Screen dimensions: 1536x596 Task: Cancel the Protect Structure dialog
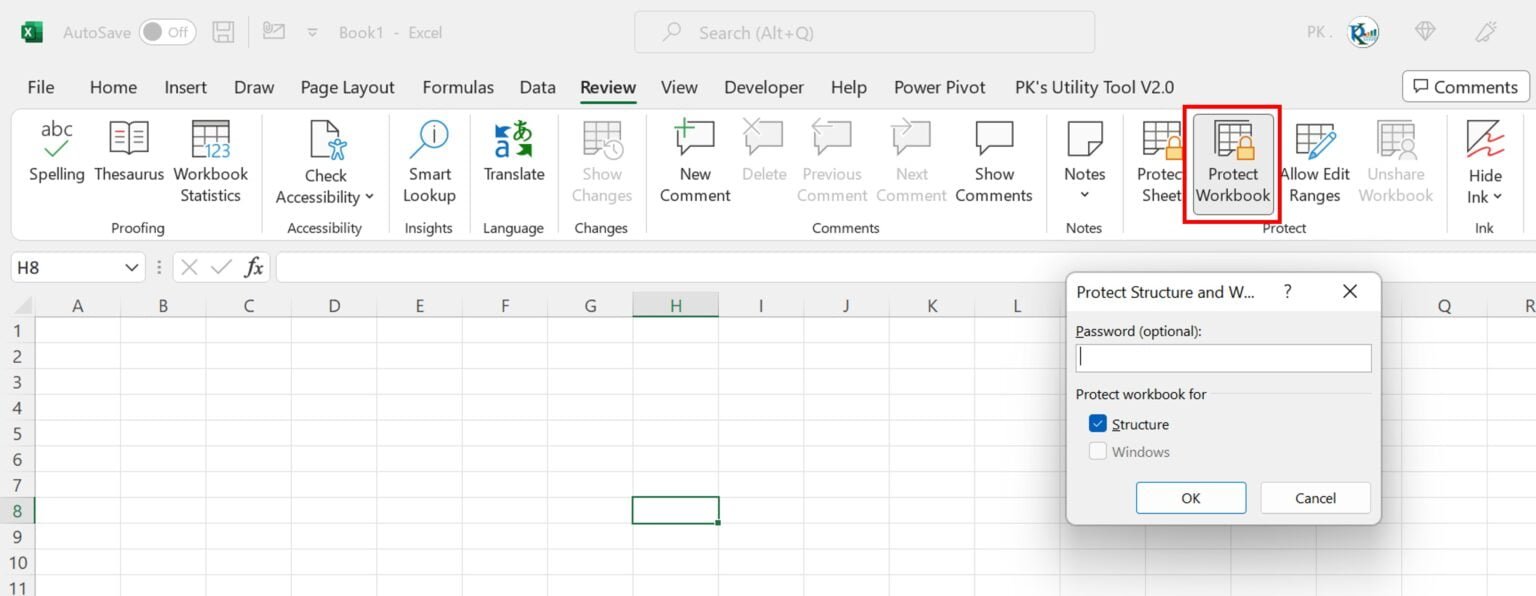pyautogui.click(x=1315, y=497)
